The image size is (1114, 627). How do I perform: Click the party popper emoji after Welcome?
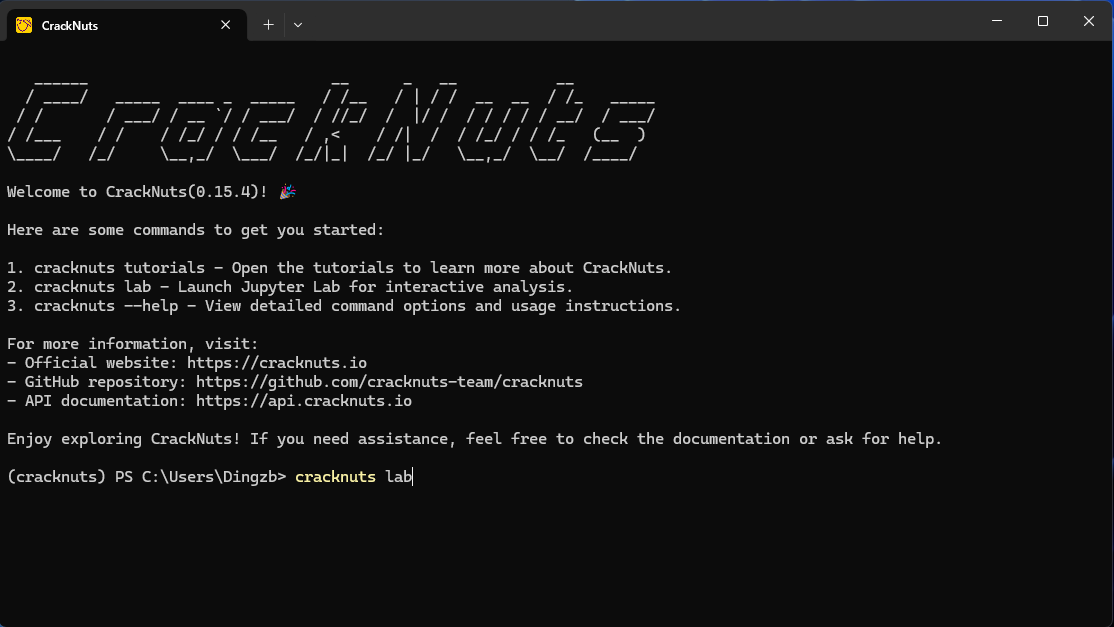[287, 192]
